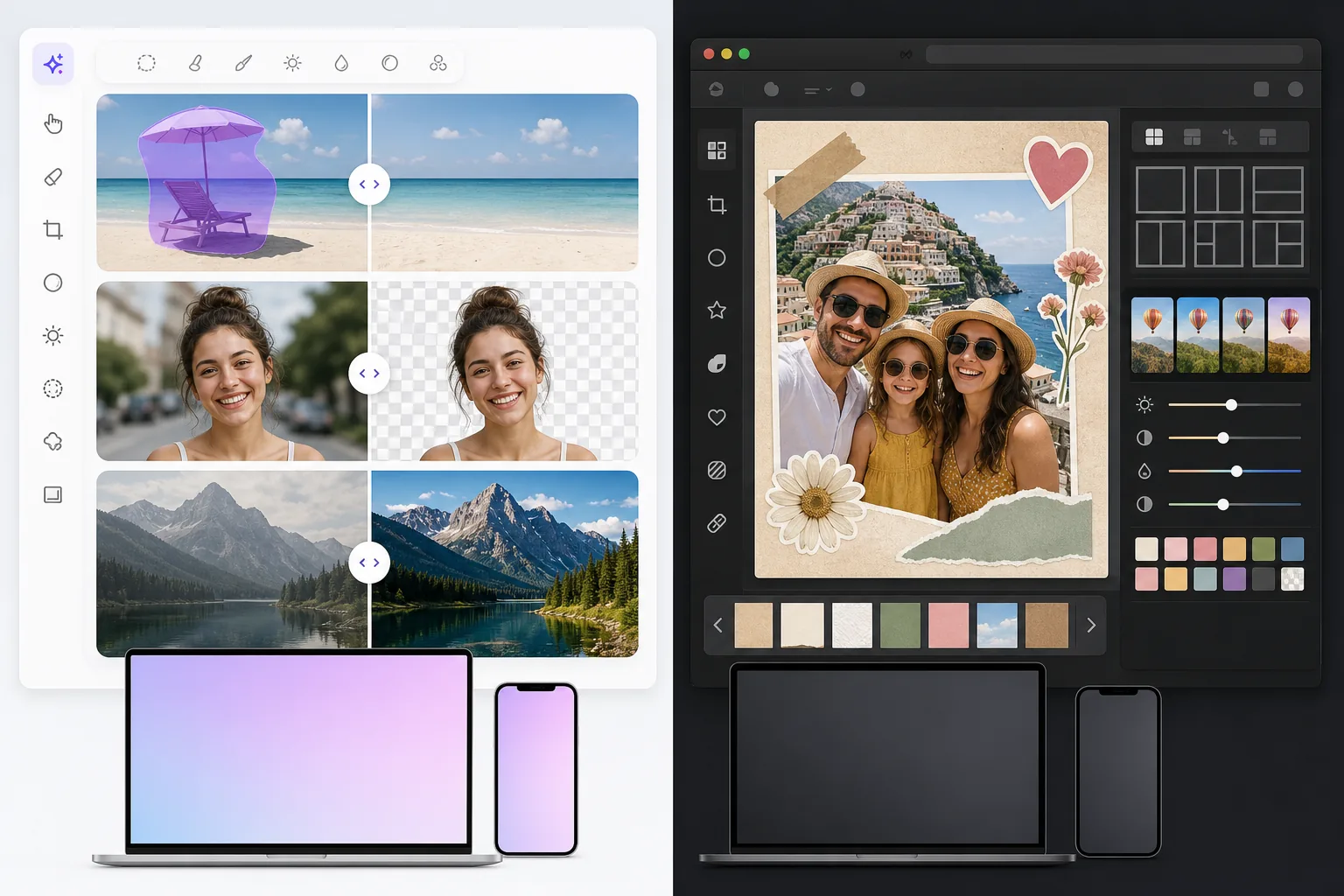The width and height of the screenshot is (1344, 896).
Task: Select the red heart sticker on the collage
Action: 1058,171
